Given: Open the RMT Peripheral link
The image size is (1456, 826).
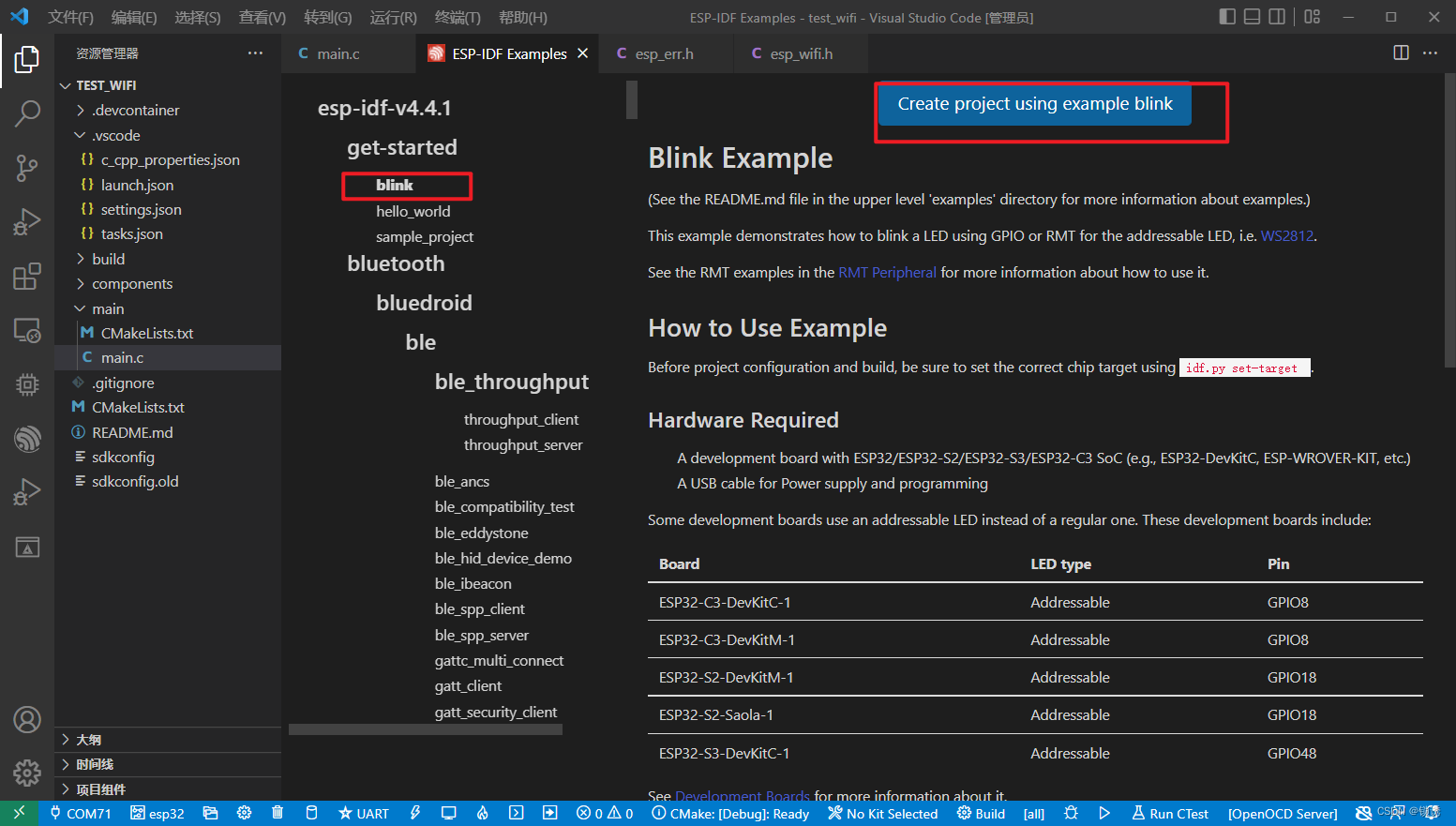Looking at the screenshot, I should click(887, 273).
